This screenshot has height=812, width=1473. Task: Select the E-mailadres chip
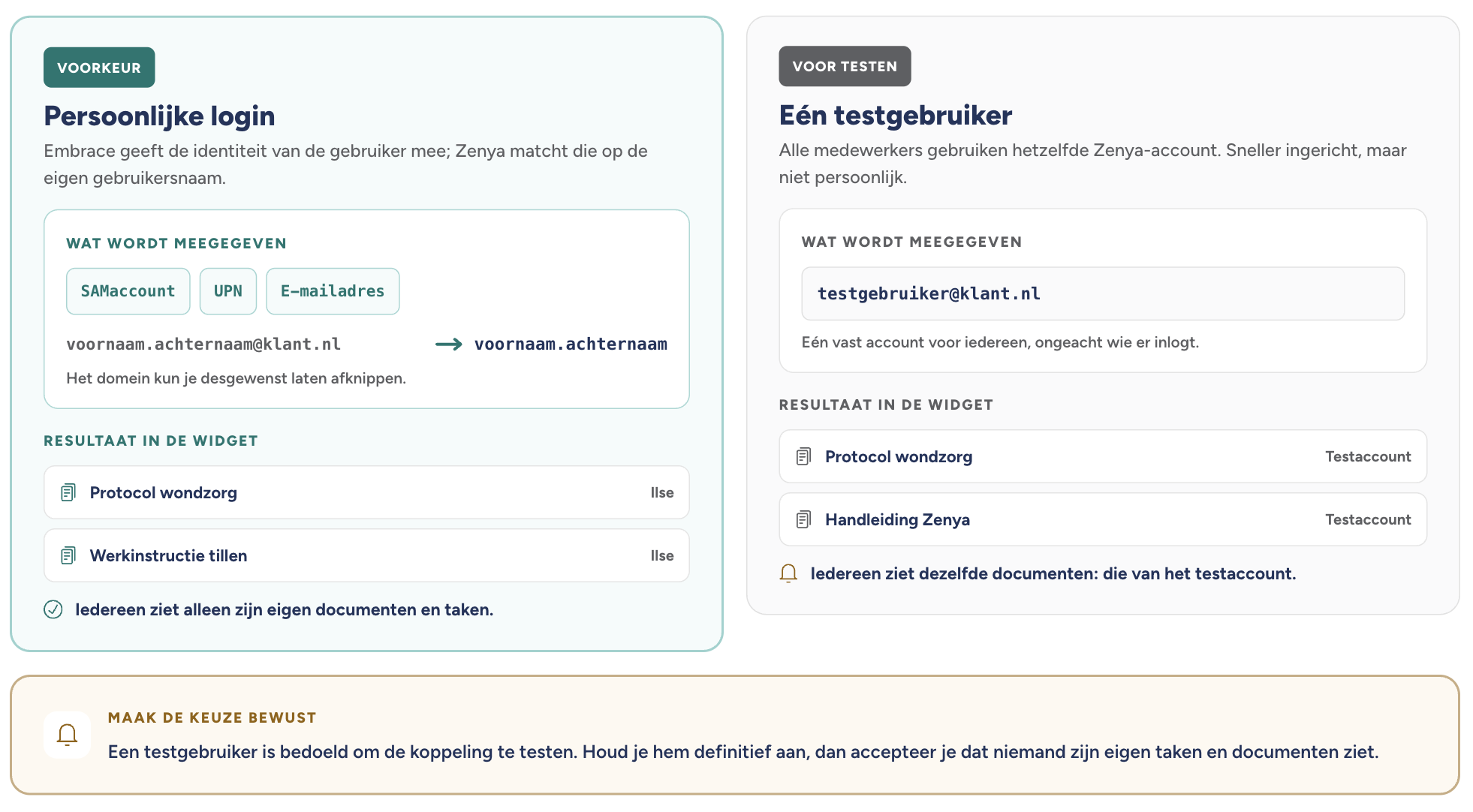point(333,291)
